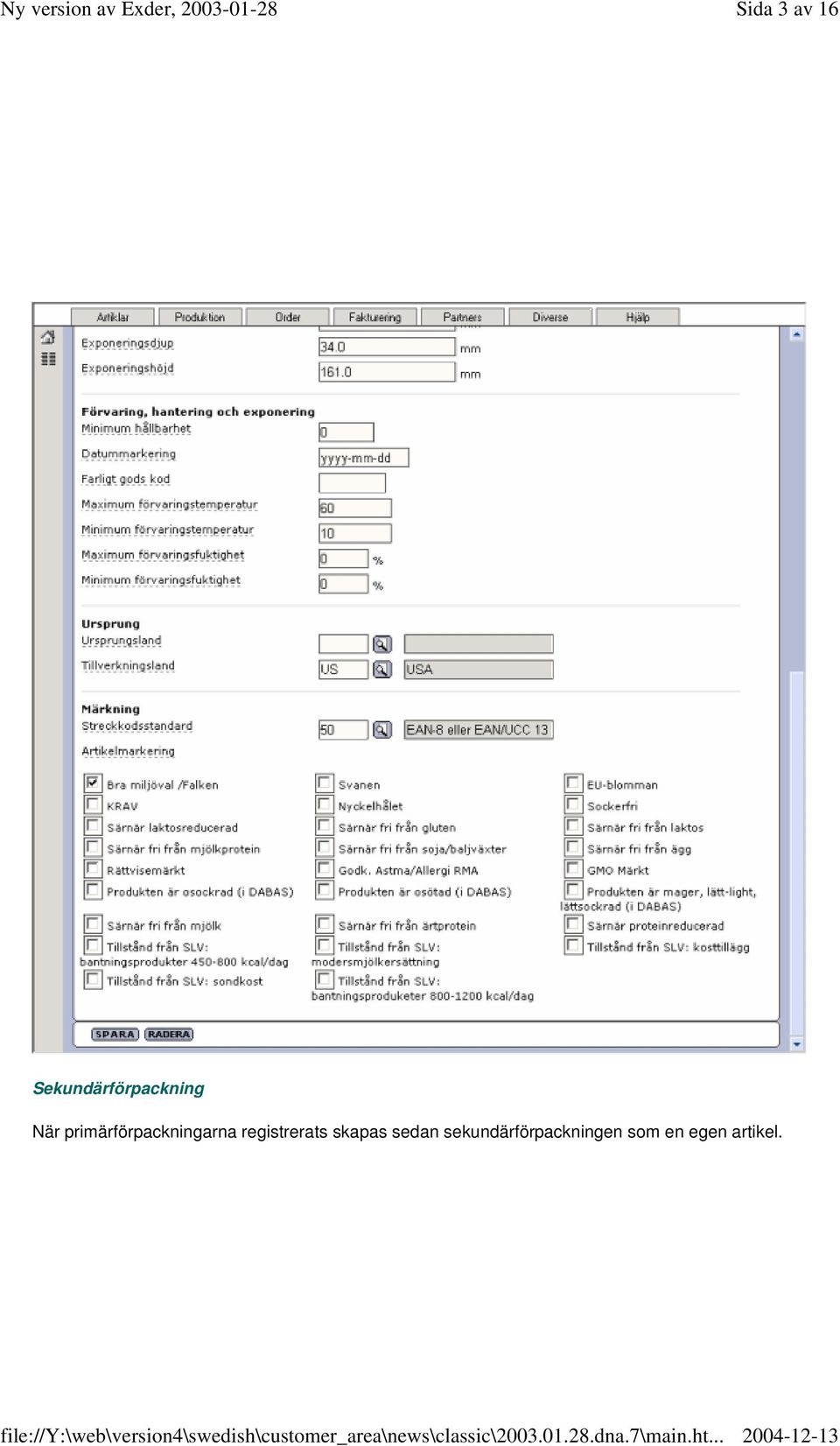Check Tillstånd från SLV: kosttillägg
This screenshot has width=840, height=1446.
(573, 945)
